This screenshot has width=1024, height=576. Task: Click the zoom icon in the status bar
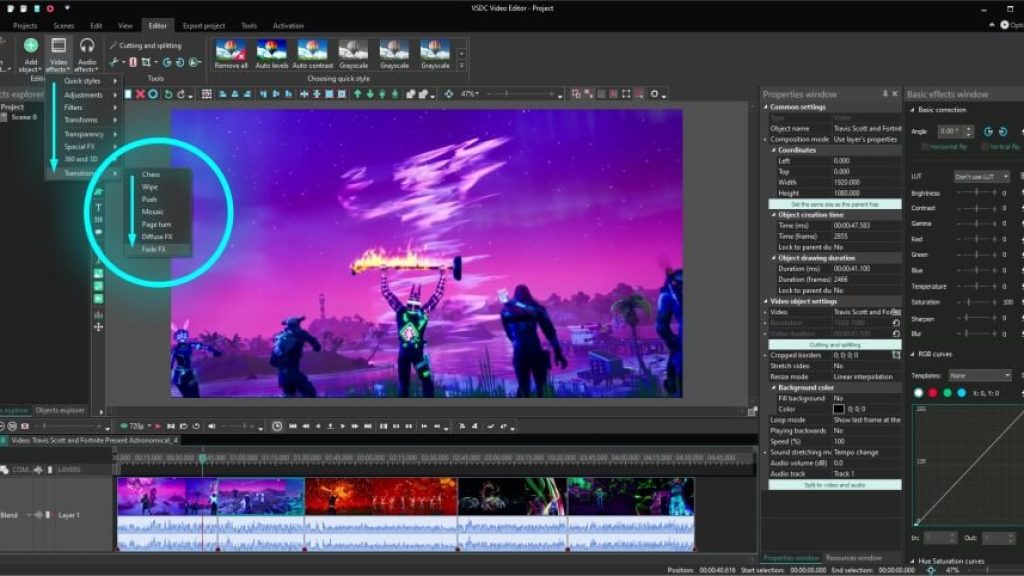click(x=931, y=570)
